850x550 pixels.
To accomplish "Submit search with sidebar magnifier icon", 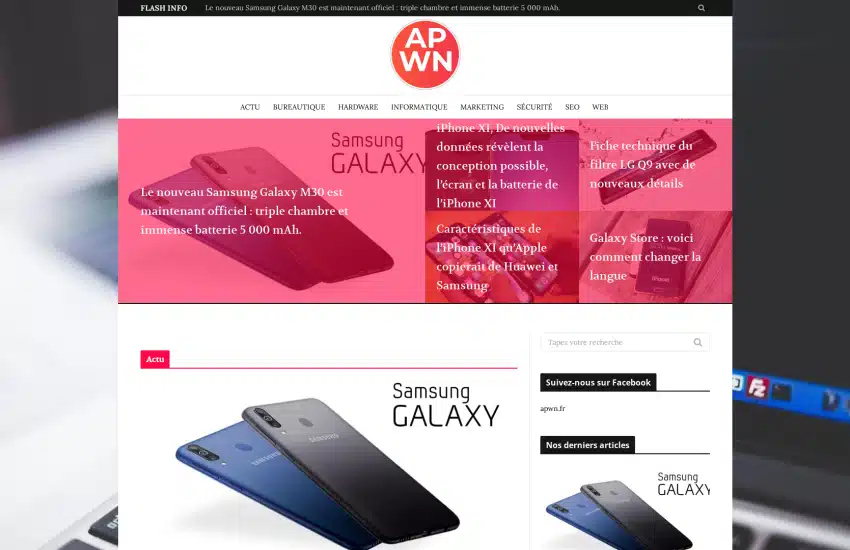I will (698, 342).
